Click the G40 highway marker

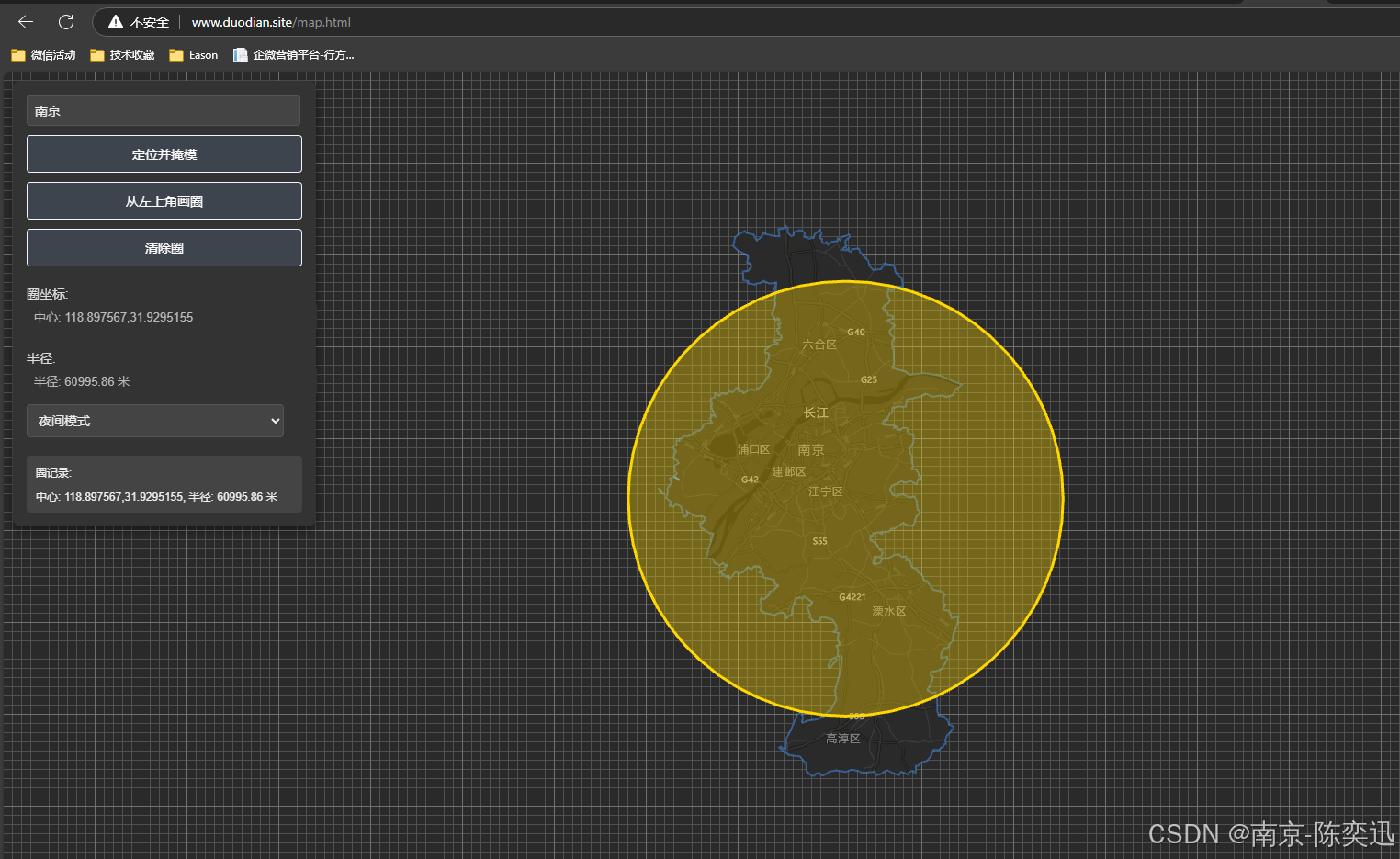[x=856, y=332]
